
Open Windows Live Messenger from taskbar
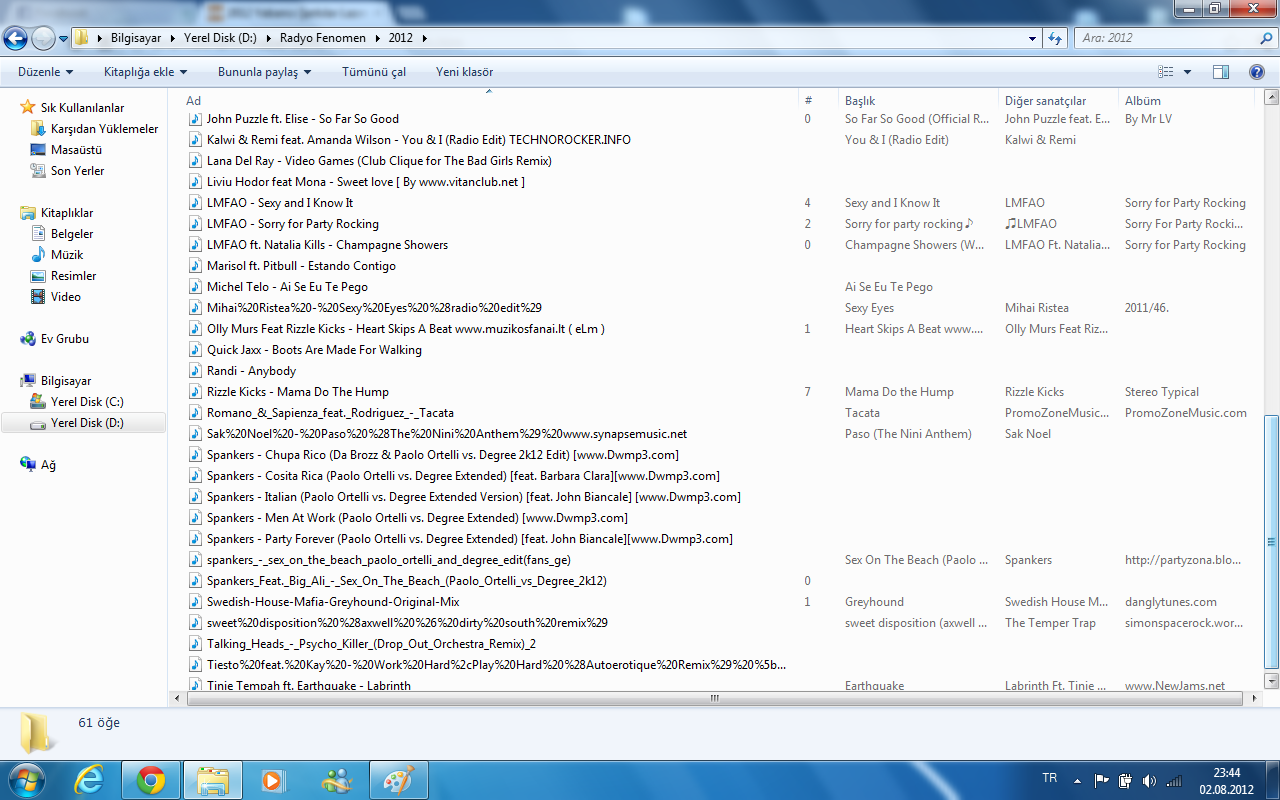tap(336, 780)
